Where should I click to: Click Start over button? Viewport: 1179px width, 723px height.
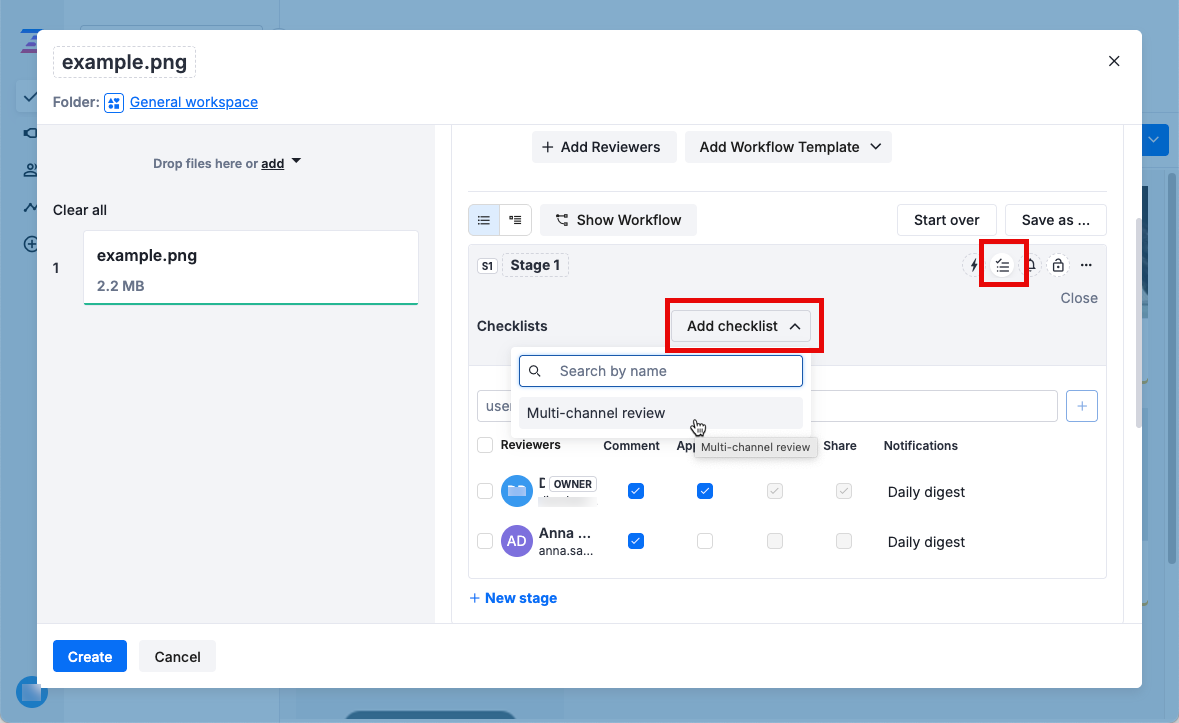point(946,220)
